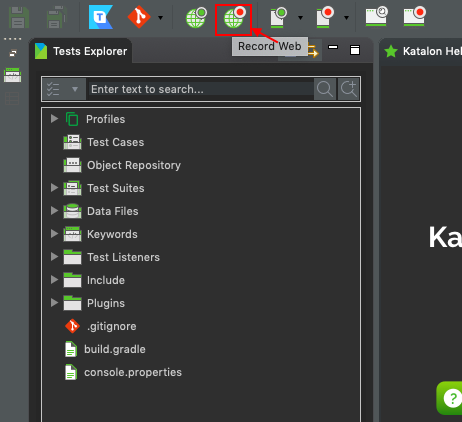The height and width of the screenshot is (422, 462).
Task: Open Katalon TestOps blue T icon
Action: 101,17
